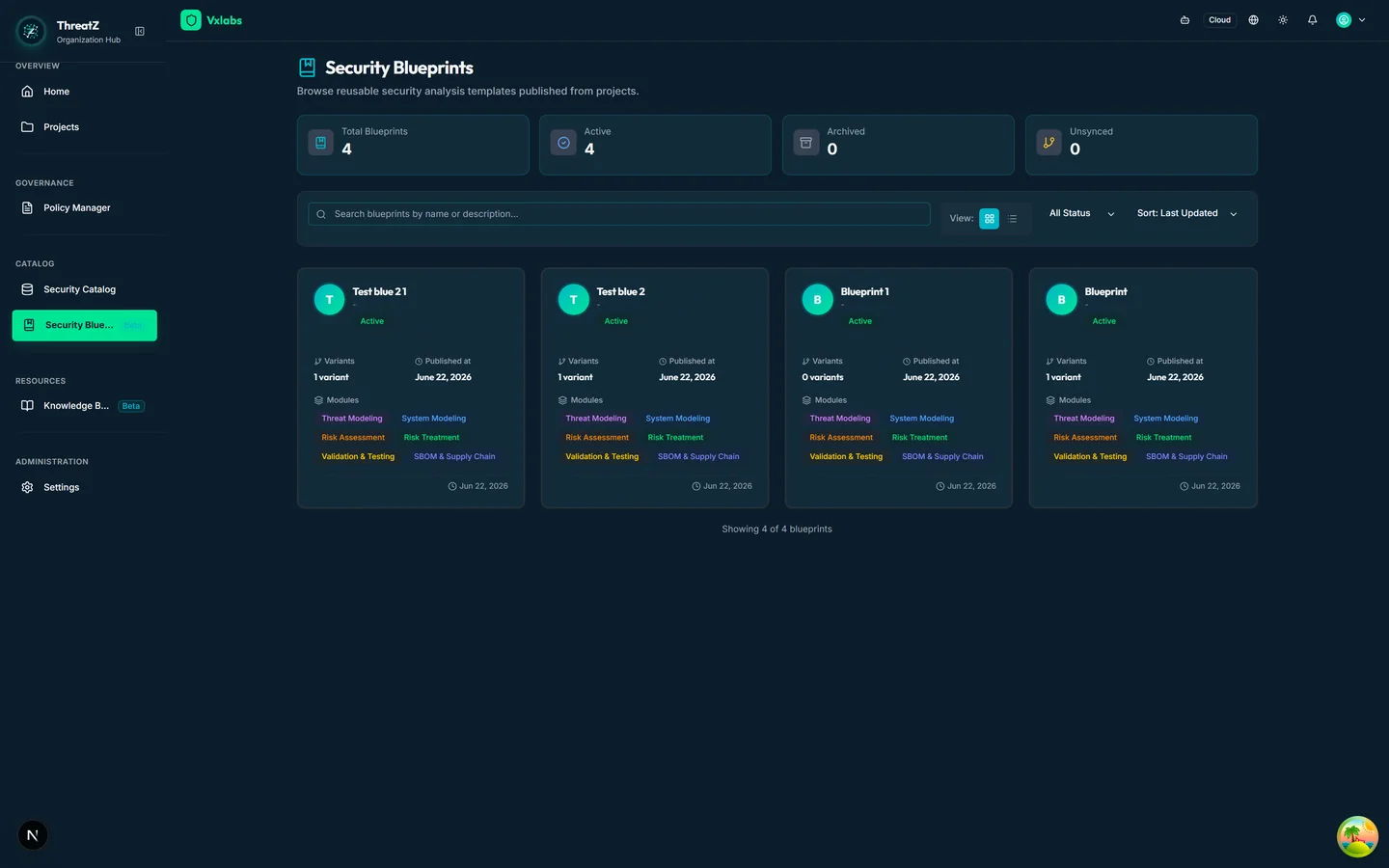Click Jun 22, 2026 timestamp on Blueprint 1
1389x868 pixels.
pos(965,486)
